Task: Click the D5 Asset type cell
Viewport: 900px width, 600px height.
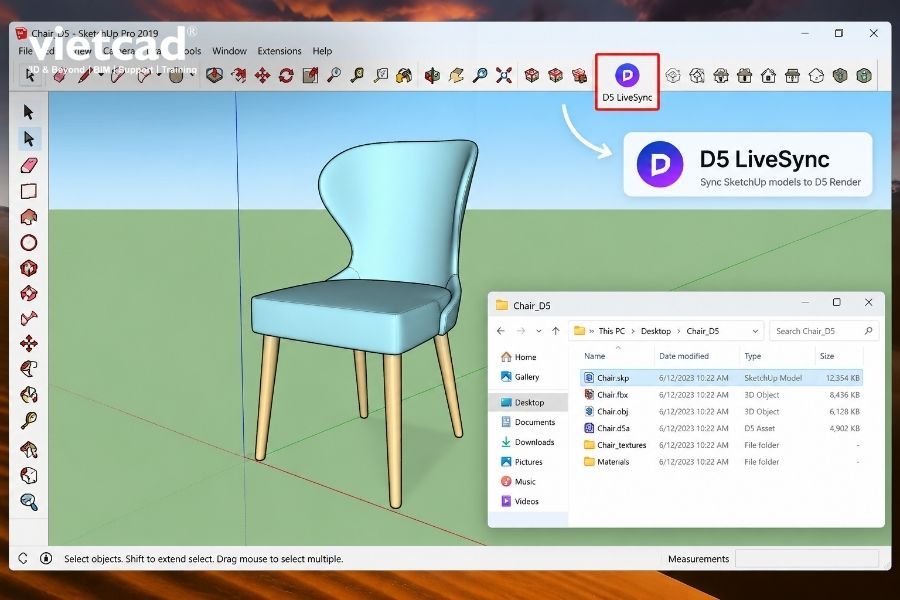Action: (x=759, y=428)
